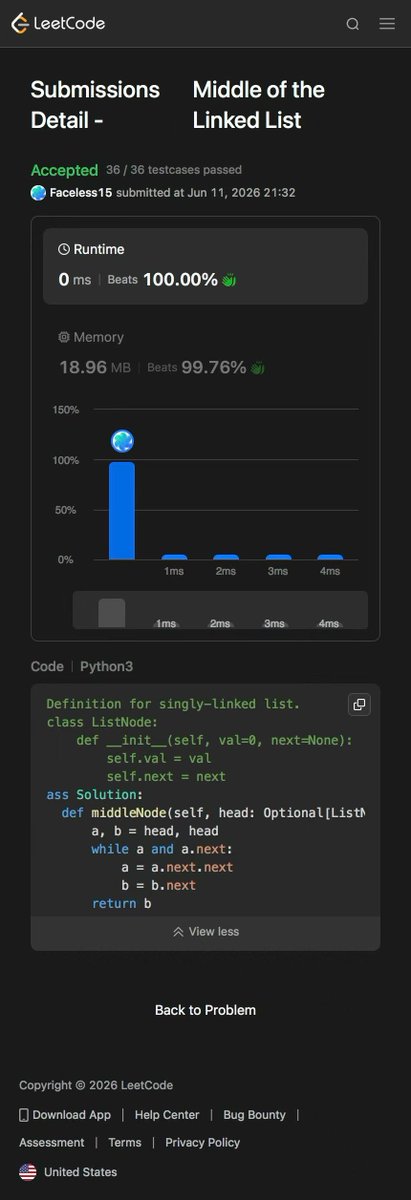Image resolution: width=411 pixels, height=1200 pixels.
Task: Select the Runtime stats card
Action: click(205, 266)
